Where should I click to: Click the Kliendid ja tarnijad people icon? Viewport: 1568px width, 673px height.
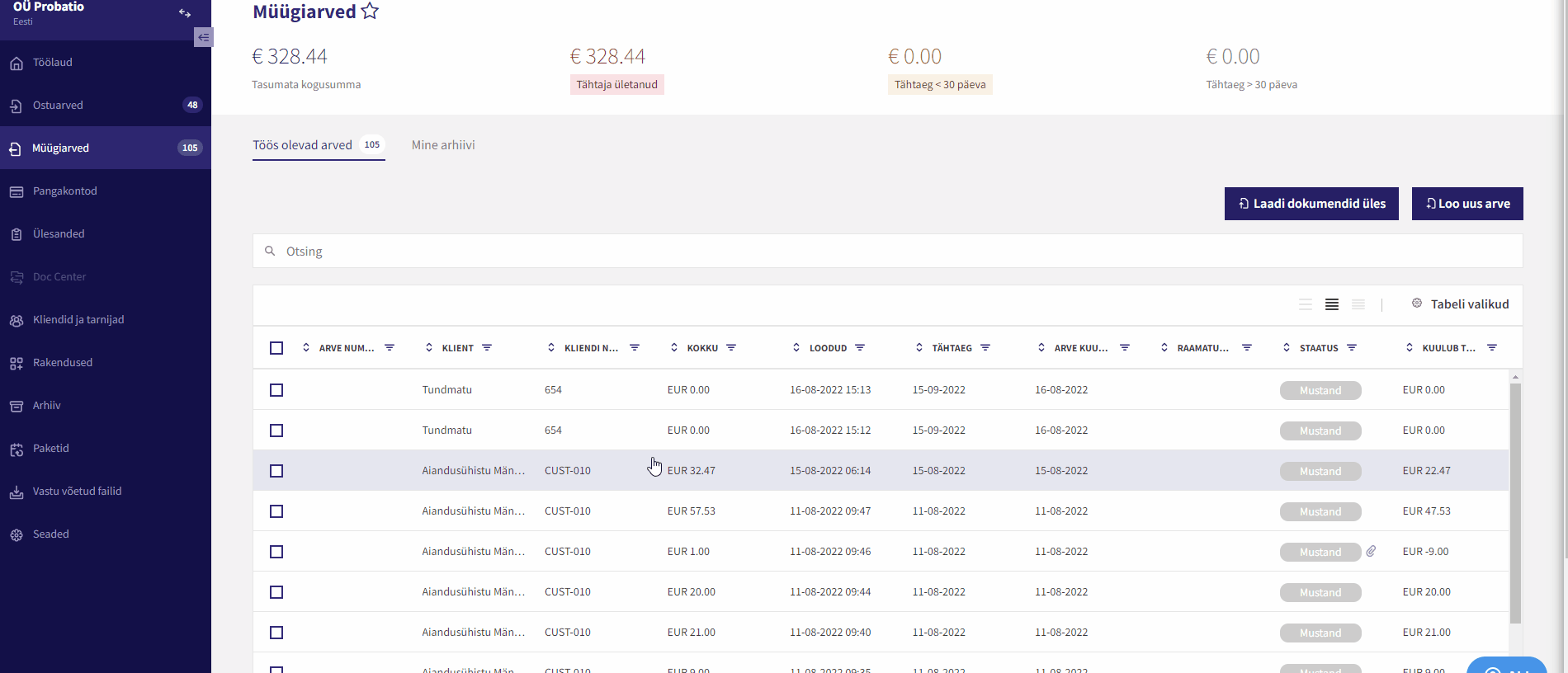pyautogui.click(x=17, y=320)
